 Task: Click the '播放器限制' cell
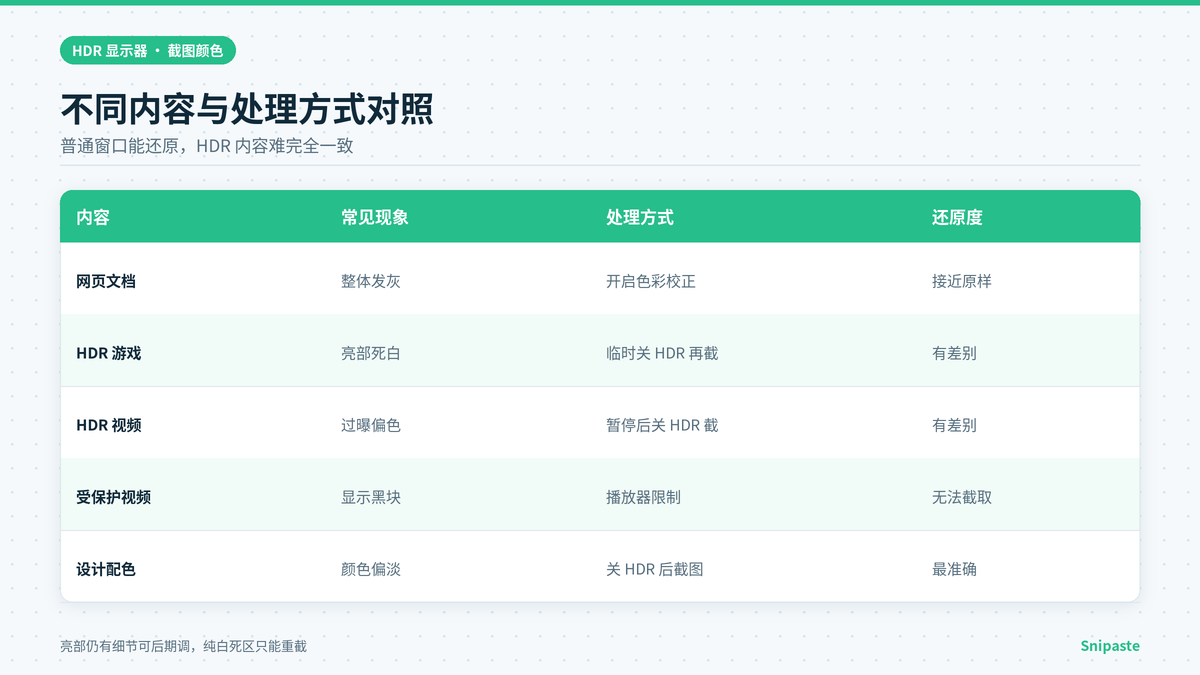(643, 497)
